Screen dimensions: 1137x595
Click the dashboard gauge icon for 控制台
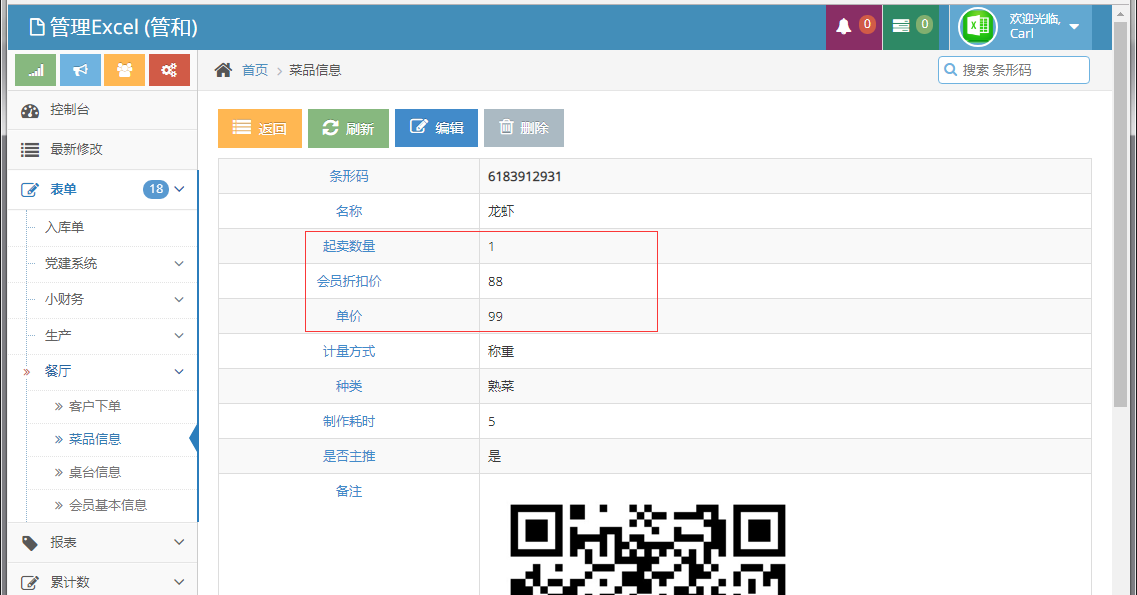coord(30,111)
